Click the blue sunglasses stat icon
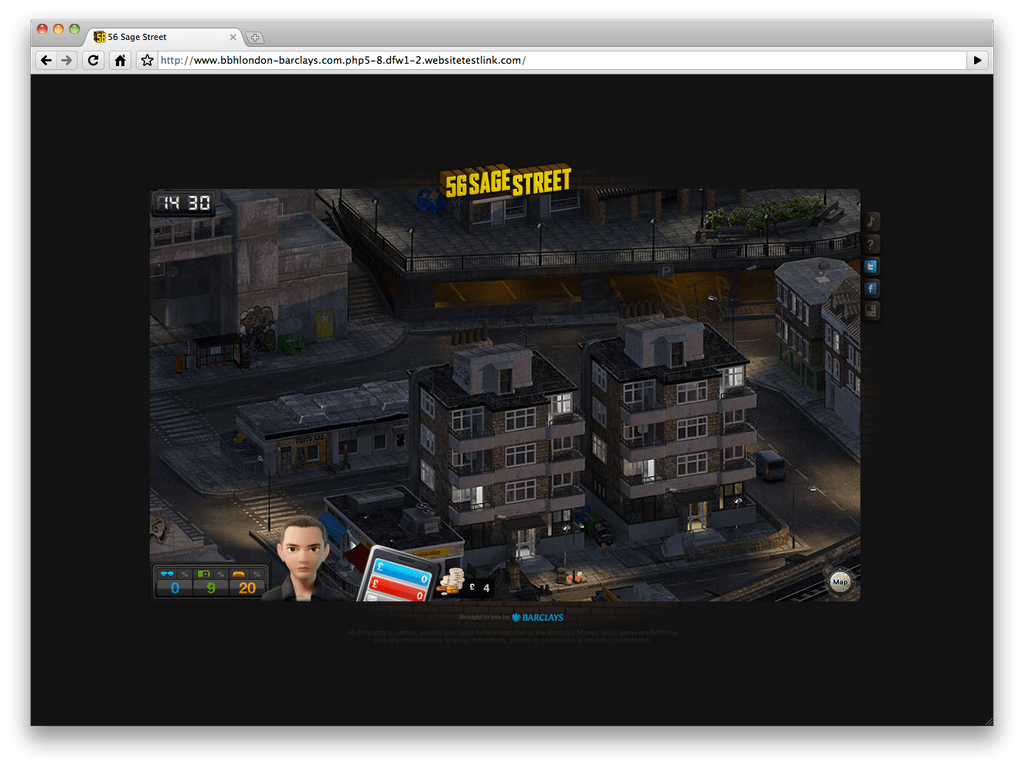Screen dimensions: 1024x768 167,574
